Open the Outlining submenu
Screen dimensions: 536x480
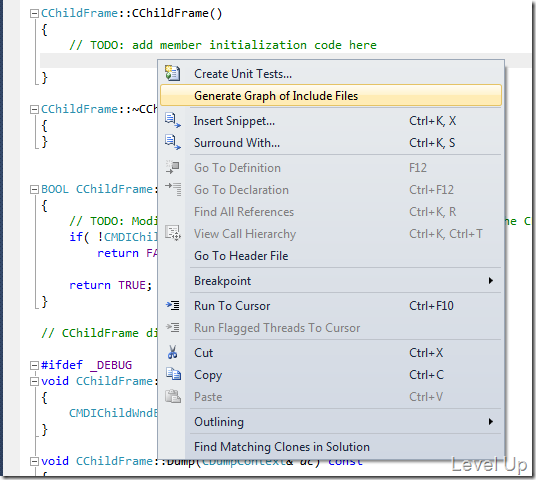(331, 422)
